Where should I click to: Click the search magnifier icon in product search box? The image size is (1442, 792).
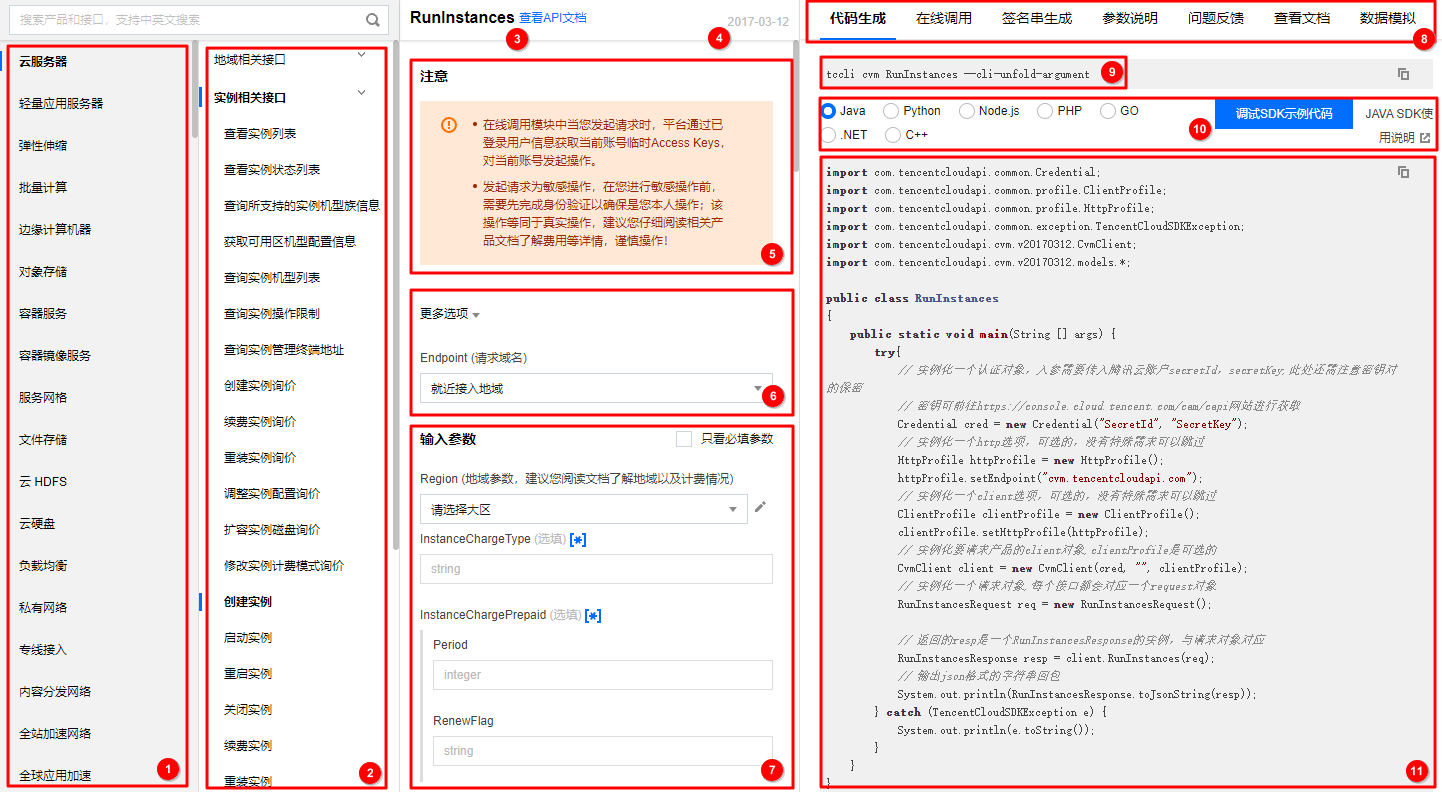371,19
